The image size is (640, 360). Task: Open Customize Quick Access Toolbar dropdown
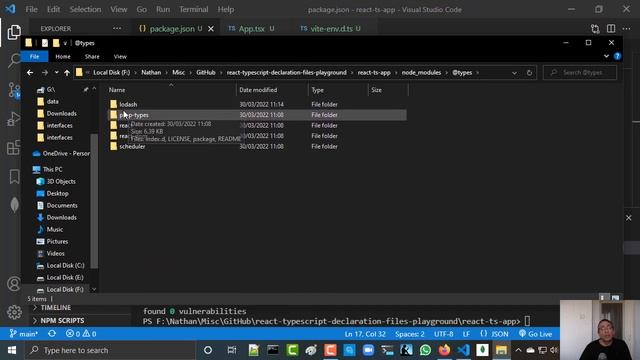click(x=65, y=43)
